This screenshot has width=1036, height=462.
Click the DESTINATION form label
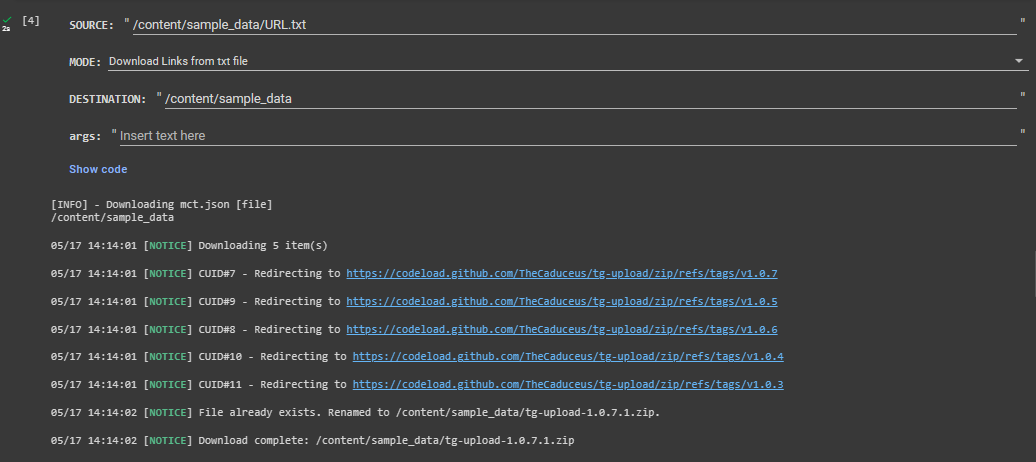[108, 99]
